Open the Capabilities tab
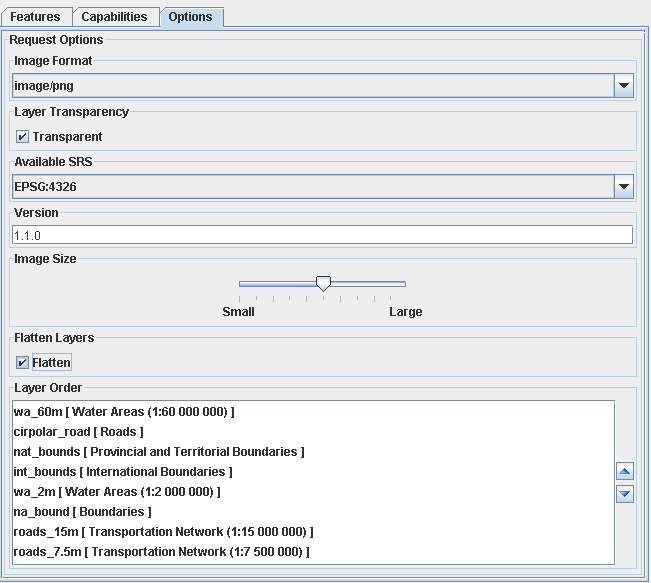This screenshot has height=583, width=651. [x=114, y=17]
